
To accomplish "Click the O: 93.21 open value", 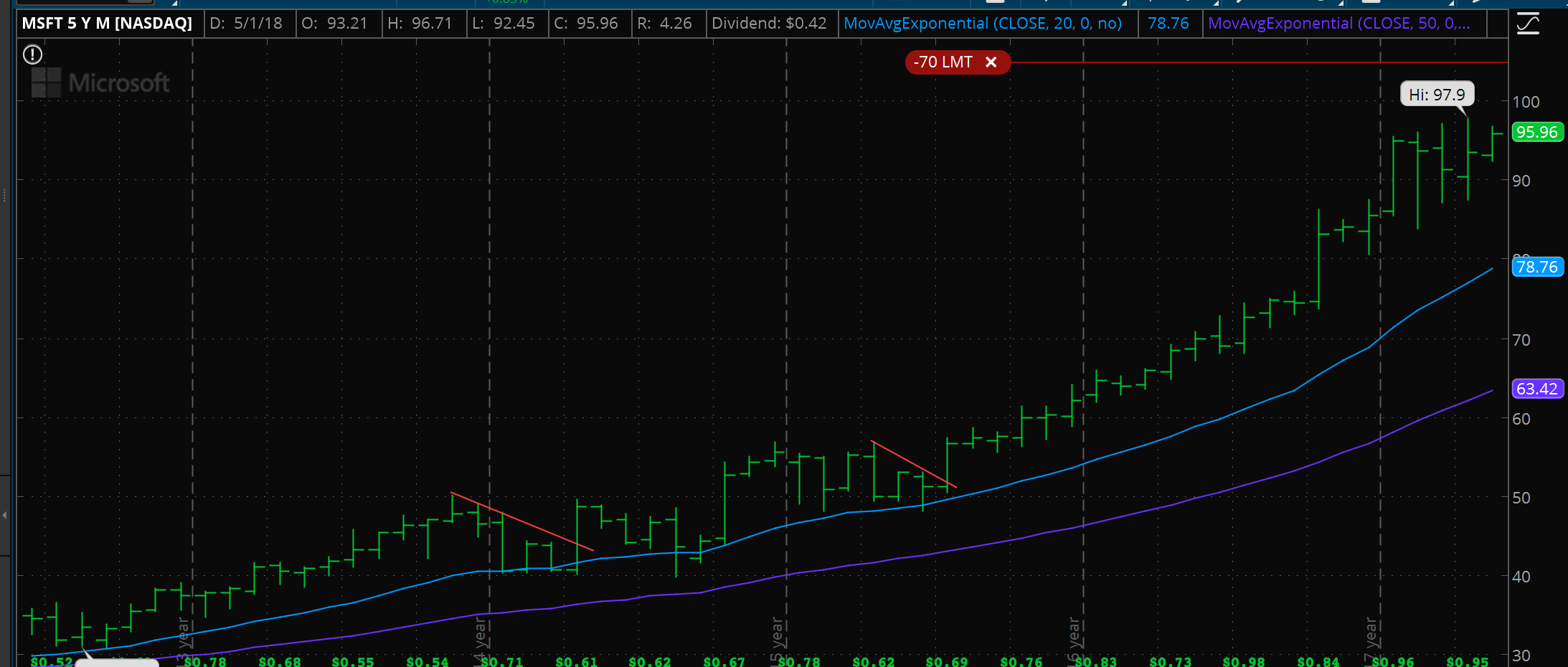I will coord(334,24).
